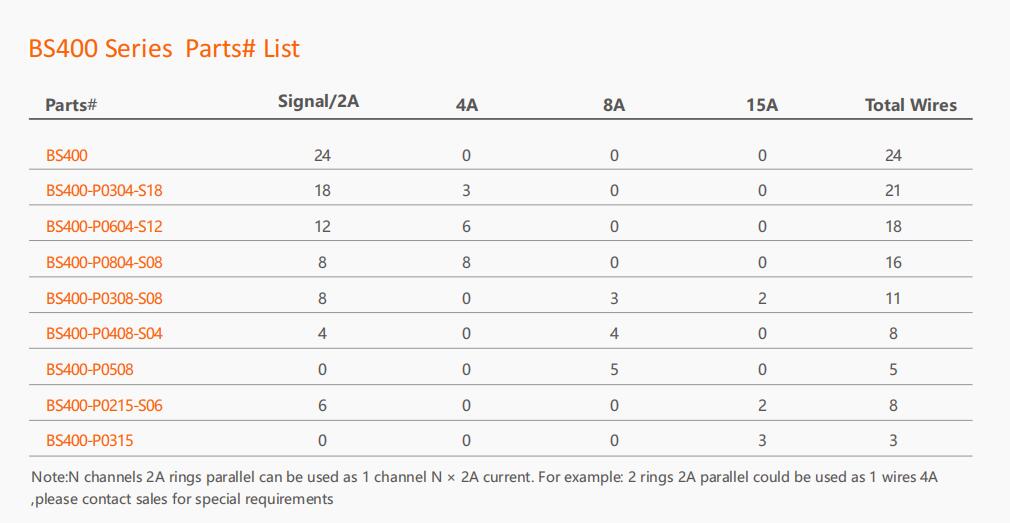
Task: Select part number BS400-P0315
Action: 89,441
